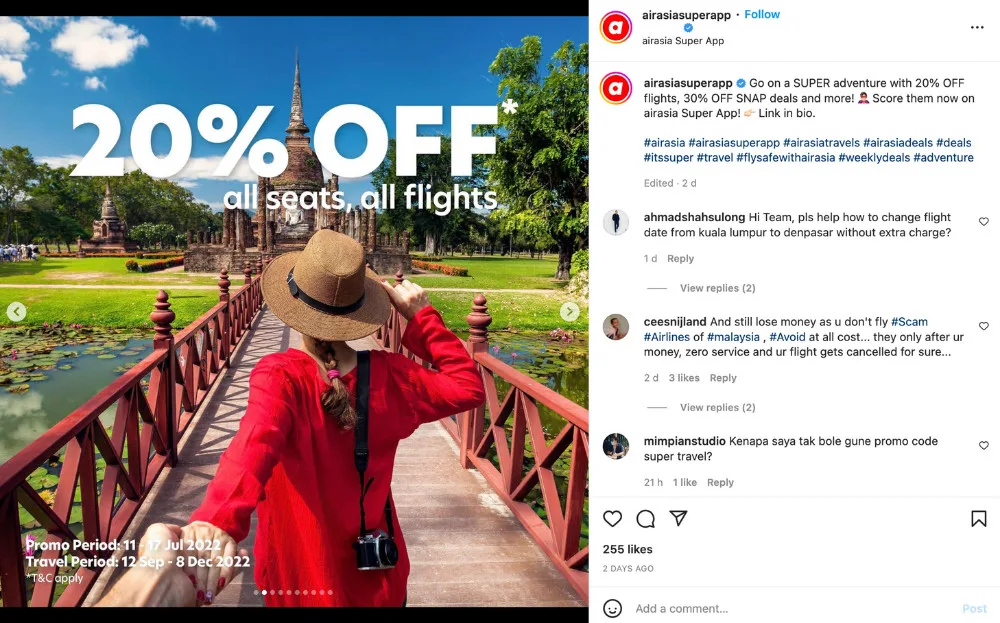The image size is (1000, 623).
Task: Like ceesnijland's comment
Action: [983, 326]
